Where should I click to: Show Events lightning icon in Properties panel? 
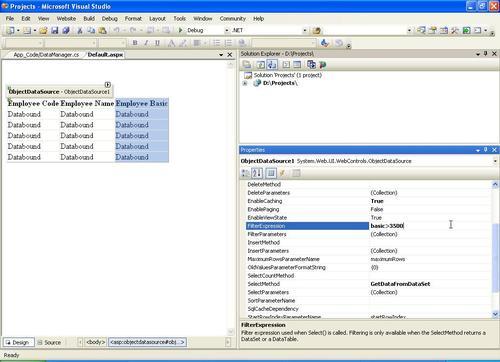click(x=283, y=173)
